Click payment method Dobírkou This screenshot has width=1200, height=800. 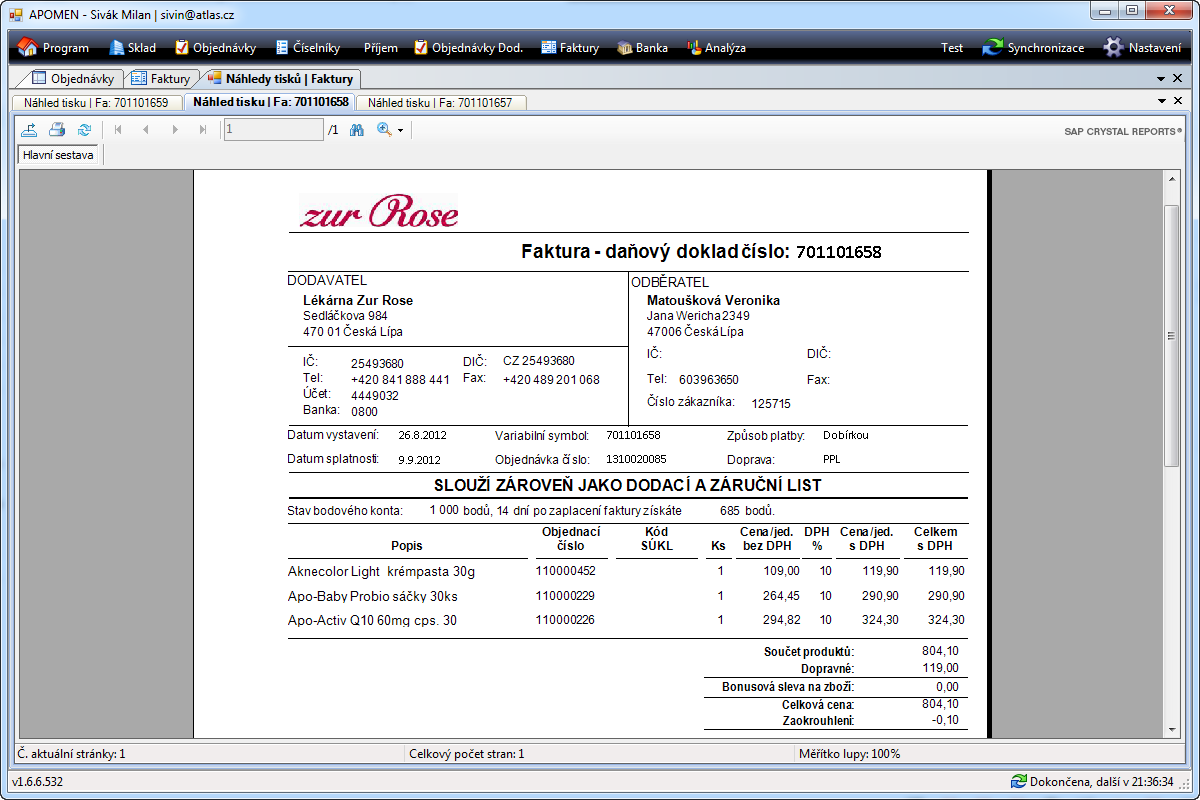coord(846,436)
